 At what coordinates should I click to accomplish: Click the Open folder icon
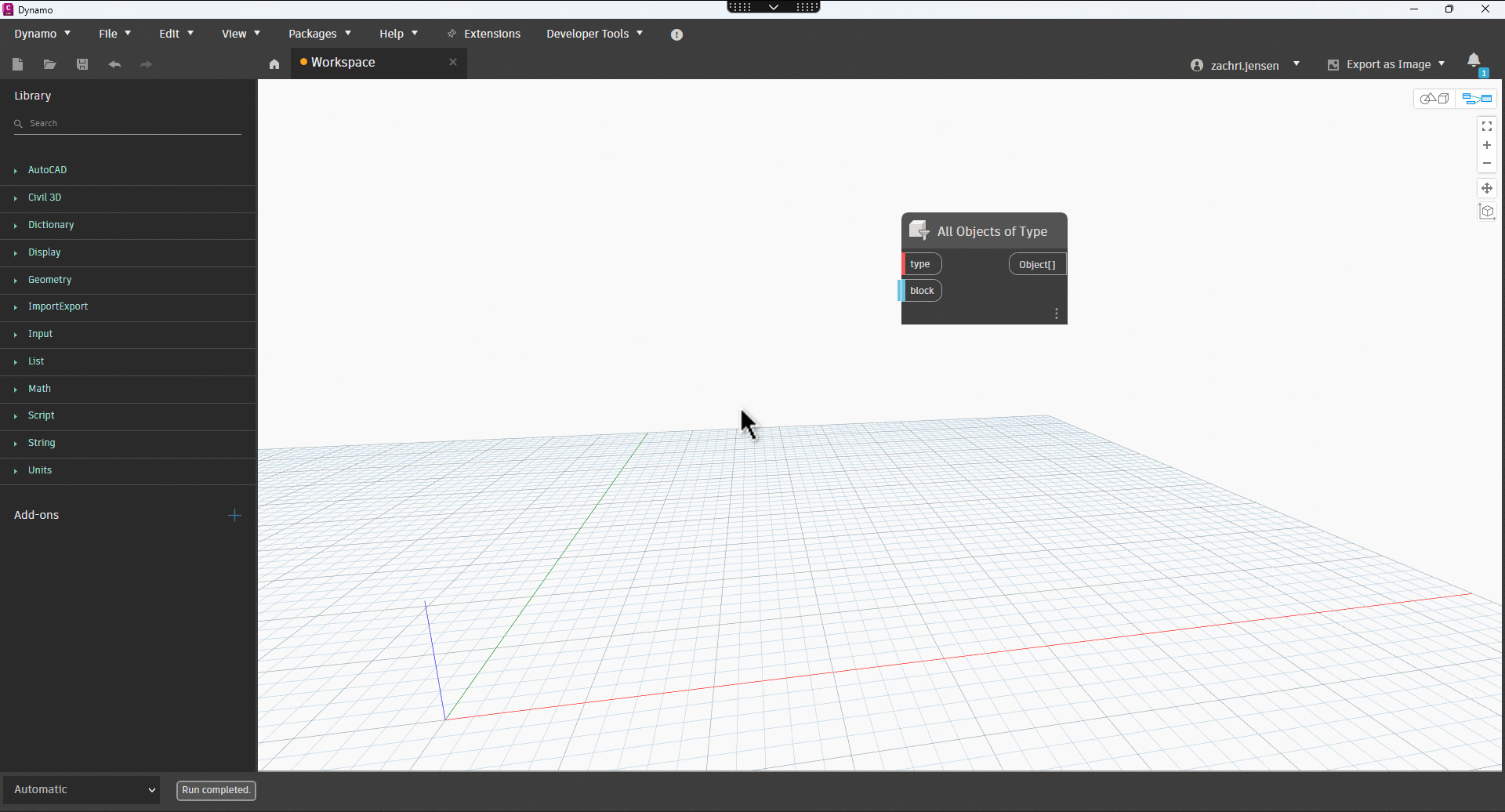[49, 64]
